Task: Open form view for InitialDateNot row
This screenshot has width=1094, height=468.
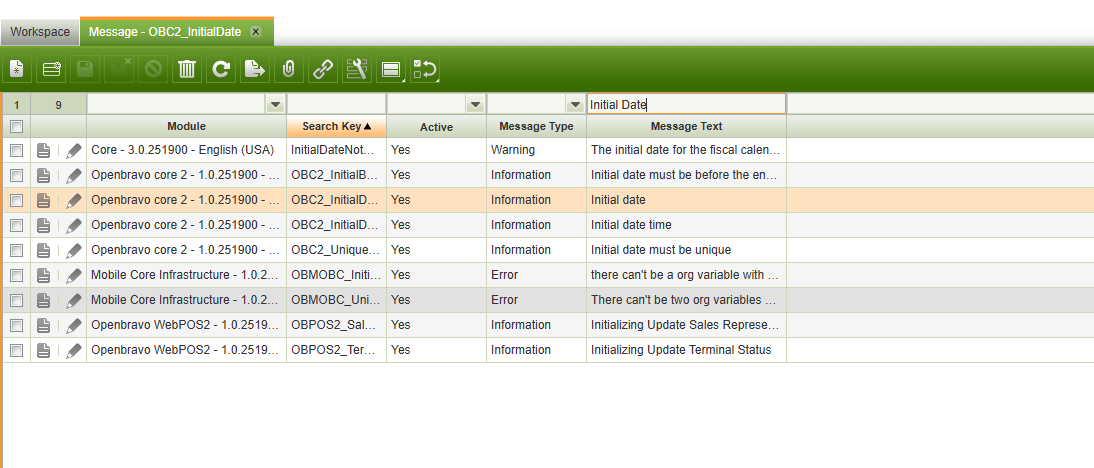Action: pos(44,150)
